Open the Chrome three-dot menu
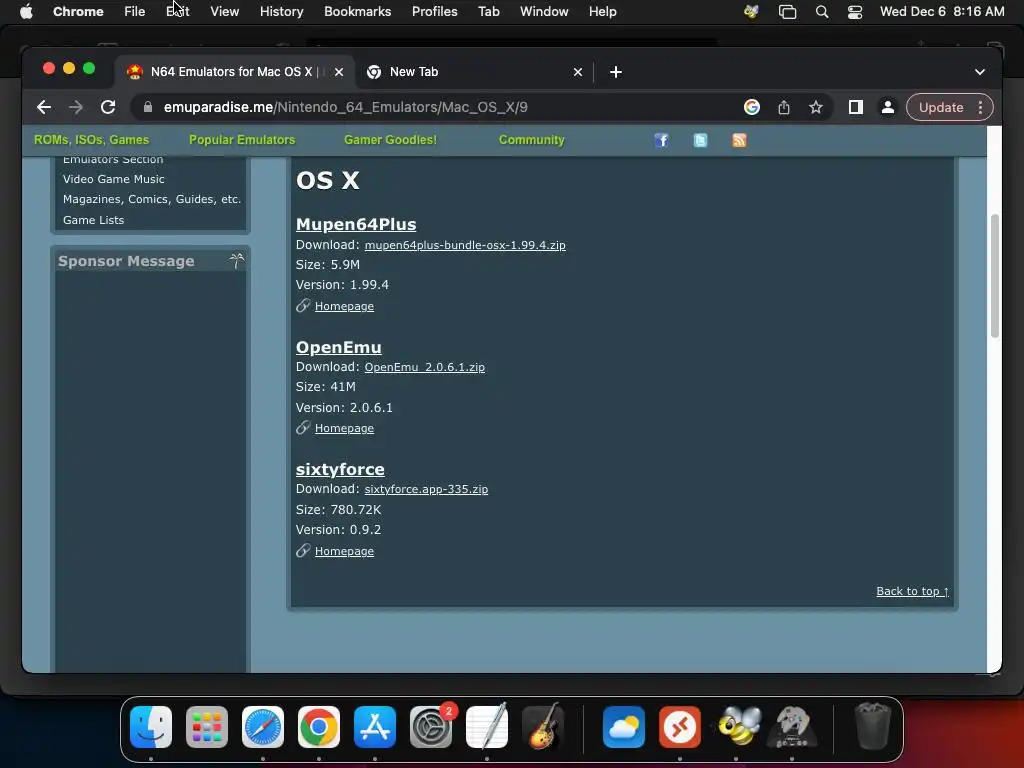The width and height of the screenshot is (1024, 768). click(x=980, y=107)
